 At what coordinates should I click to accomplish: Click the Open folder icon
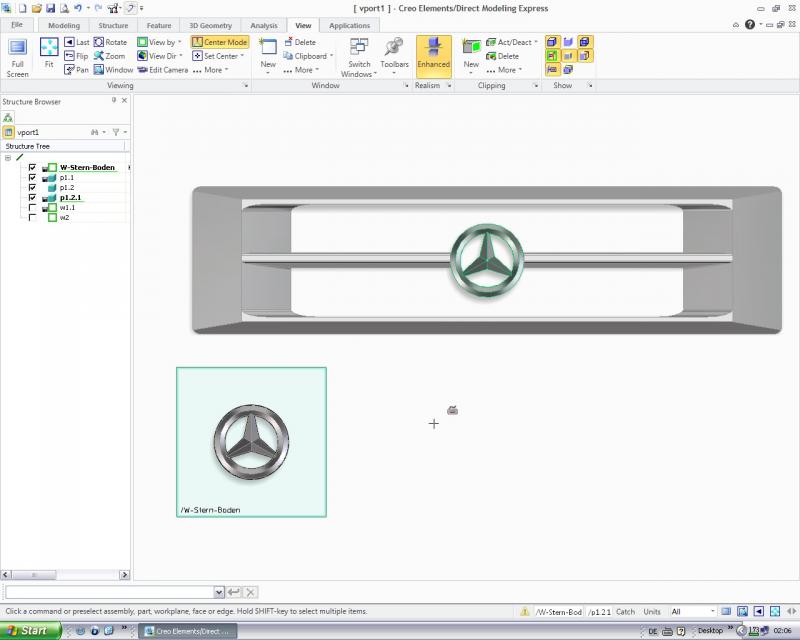click(37, 8)
